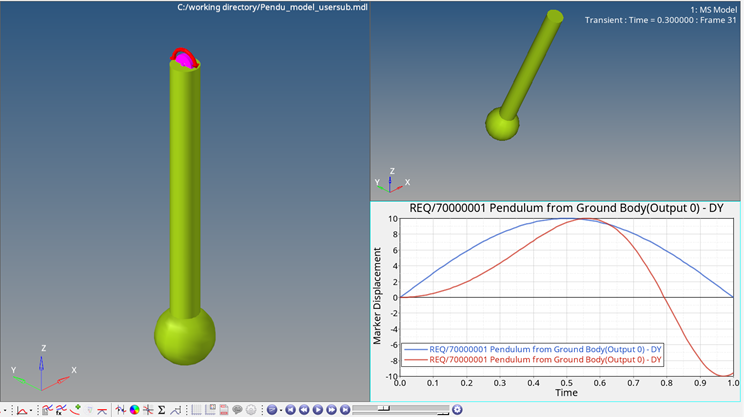Click the tilted pendulum sphere in animation window
This screenshot has height=417, width=744.
502,124
